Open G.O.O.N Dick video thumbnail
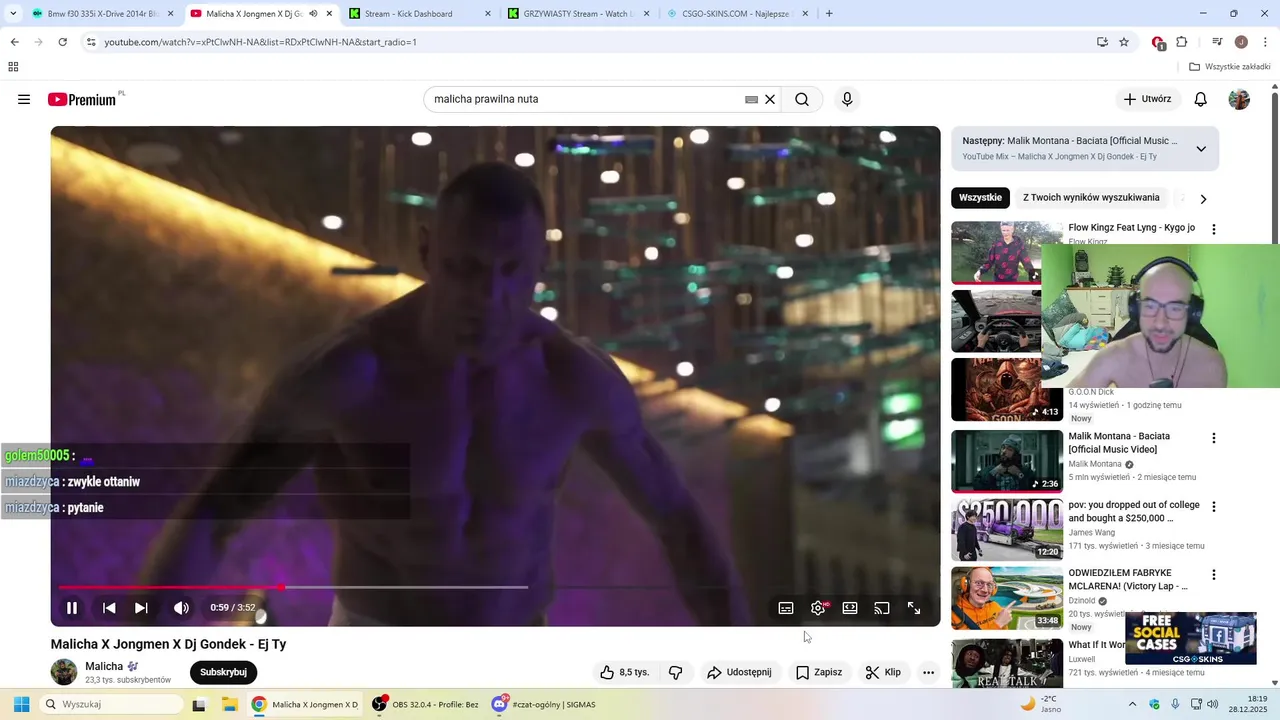The height and width of the screenshot is (720, 1280). pyautogui.click(x=1007, y=389)
